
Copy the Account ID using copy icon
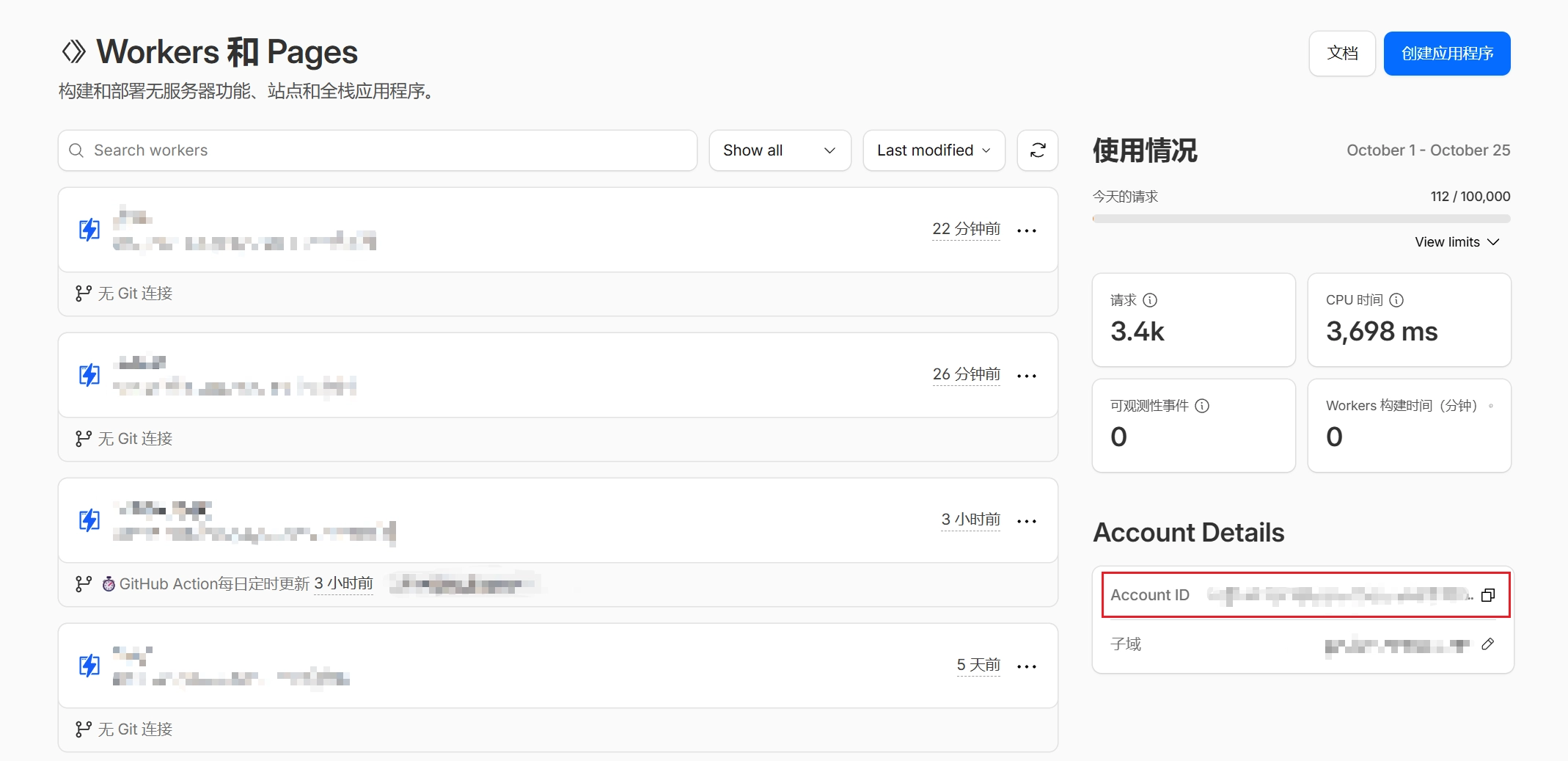click(1487, 595)
